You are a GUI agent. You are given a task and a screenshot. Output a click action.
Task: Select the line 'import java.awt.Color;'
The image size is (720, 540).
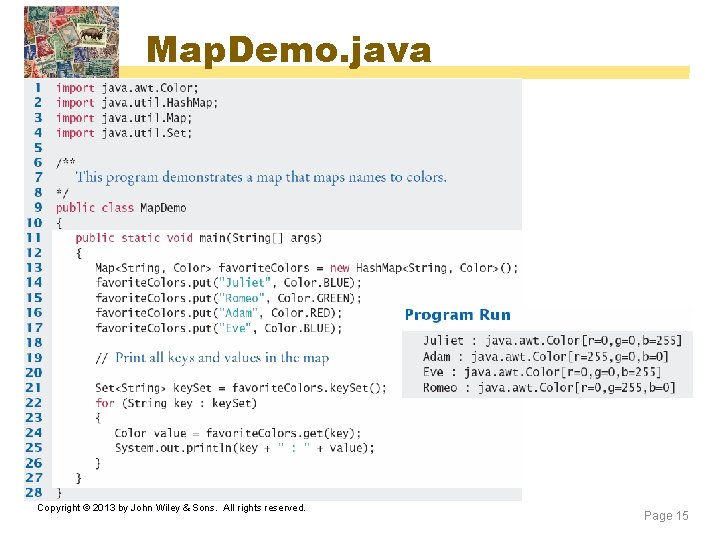tap(127, 88)
